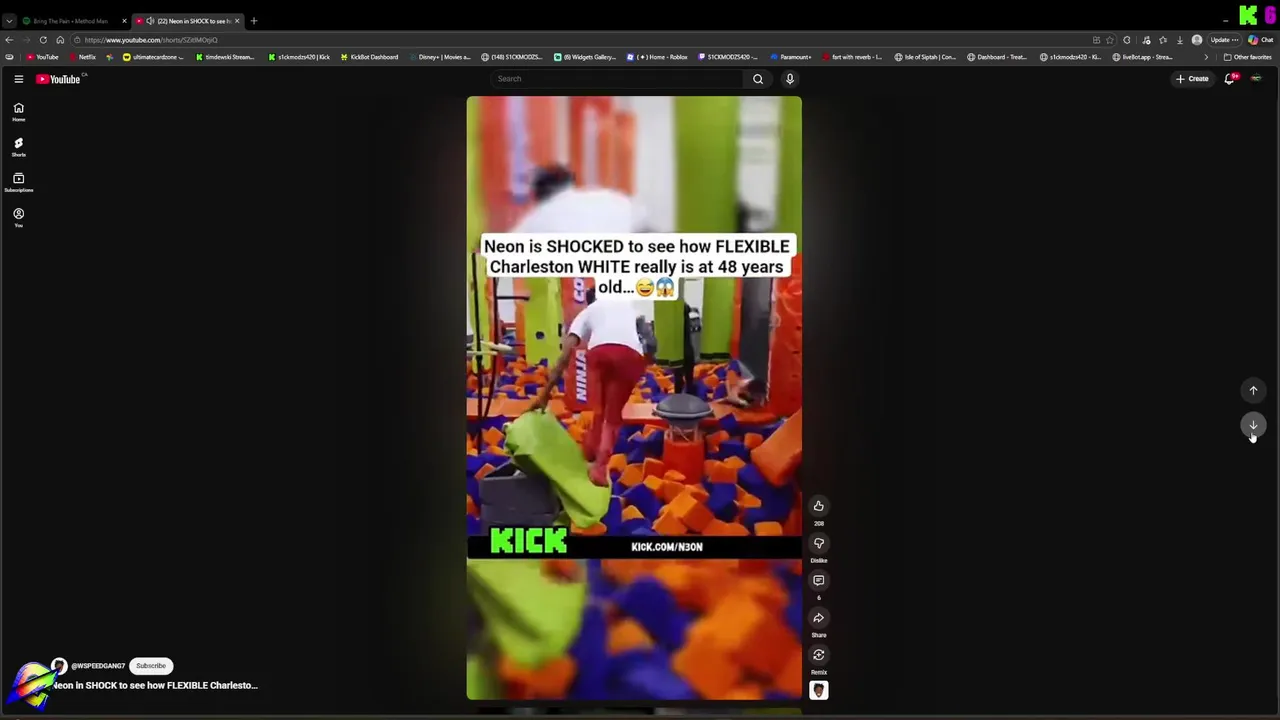Subscribe to @WSPEEDGANG7
This screenshot has width=1280, height=720.
tap(151, 666)
